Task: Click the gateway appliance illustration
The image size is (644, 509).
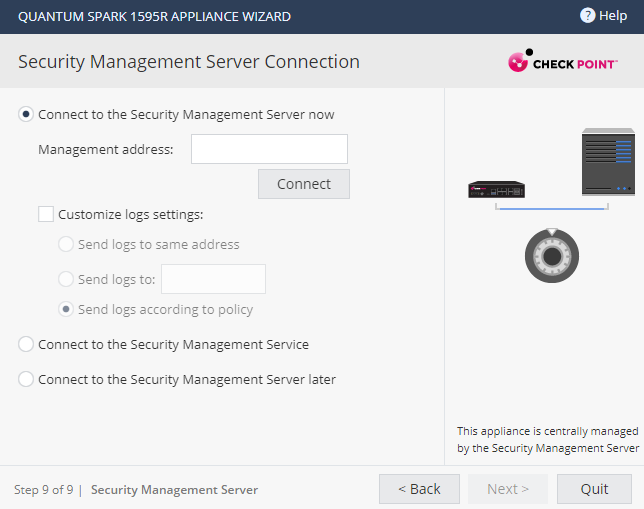Action: click(x=497, y=189)
